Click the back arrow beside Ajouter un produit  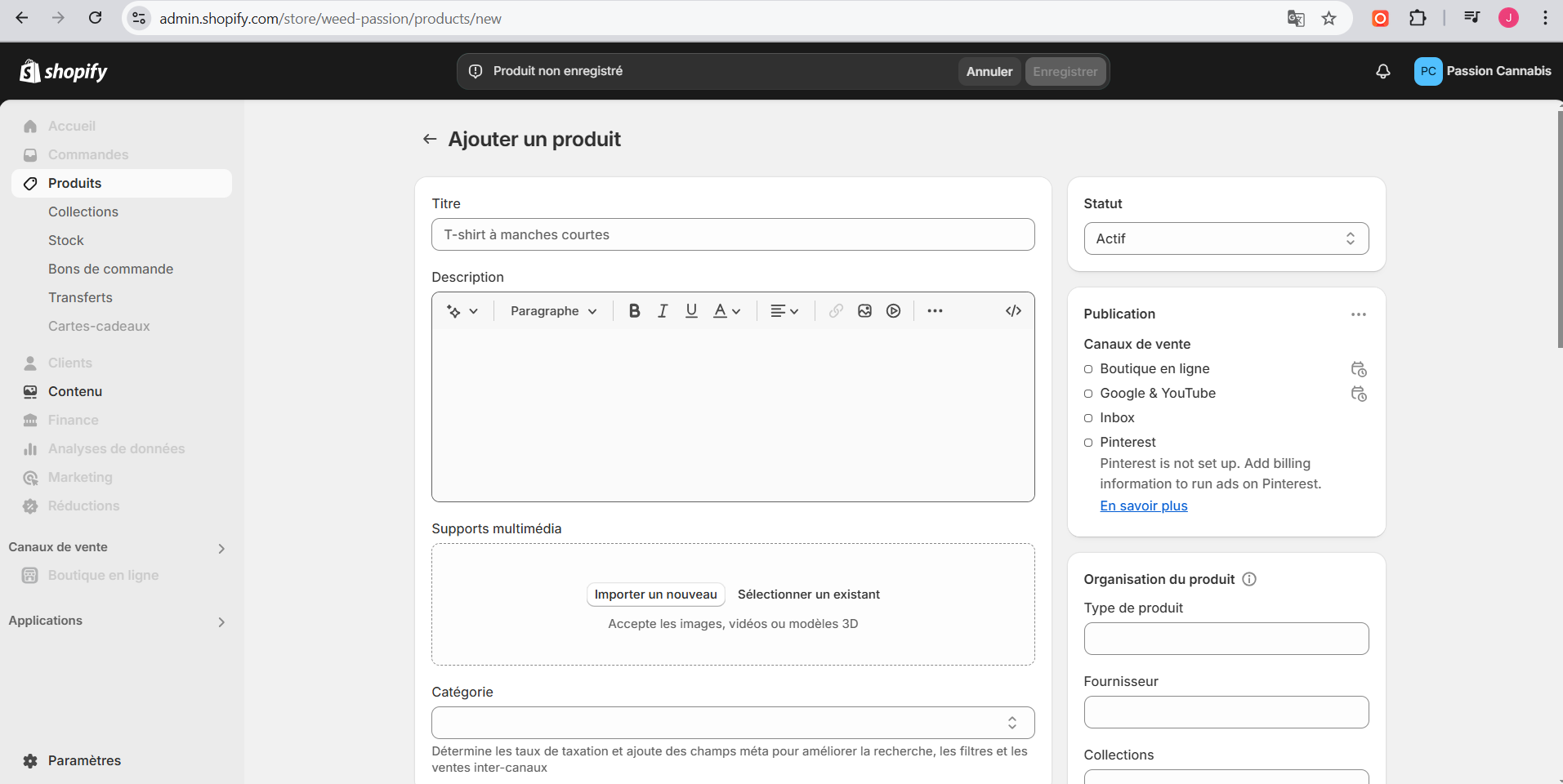[430, 140]
